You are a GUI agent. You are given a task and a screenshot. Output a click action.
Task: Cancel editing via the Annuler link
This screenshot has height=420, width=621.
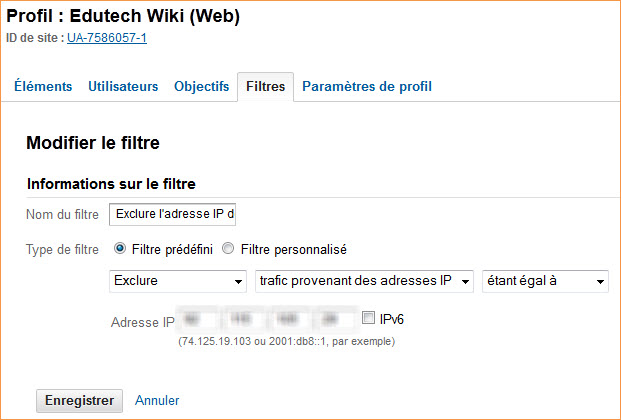pos(157,400)
